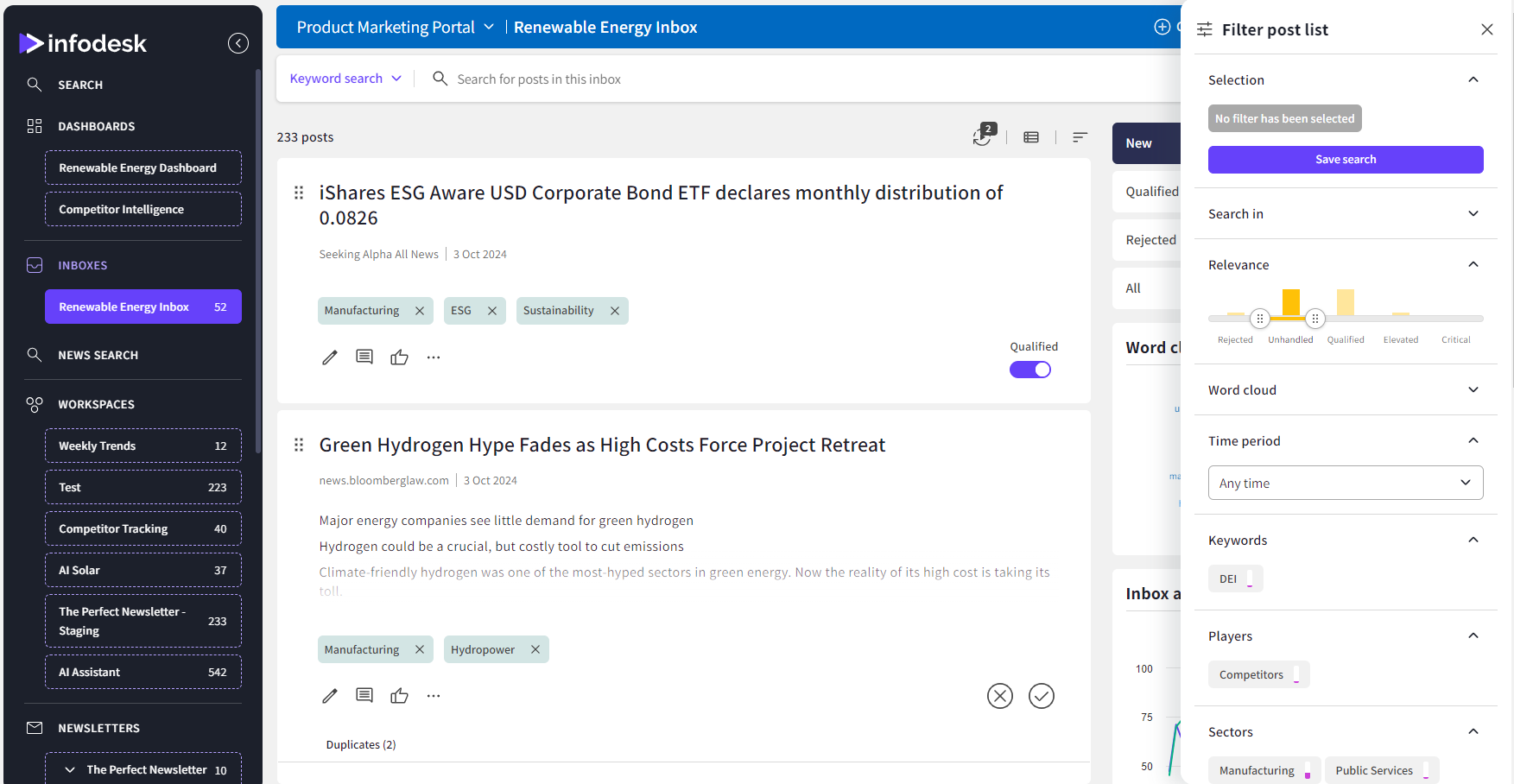Open the Competitor Tracking workspace
The image size is (1514, 784).
[143, 529]
